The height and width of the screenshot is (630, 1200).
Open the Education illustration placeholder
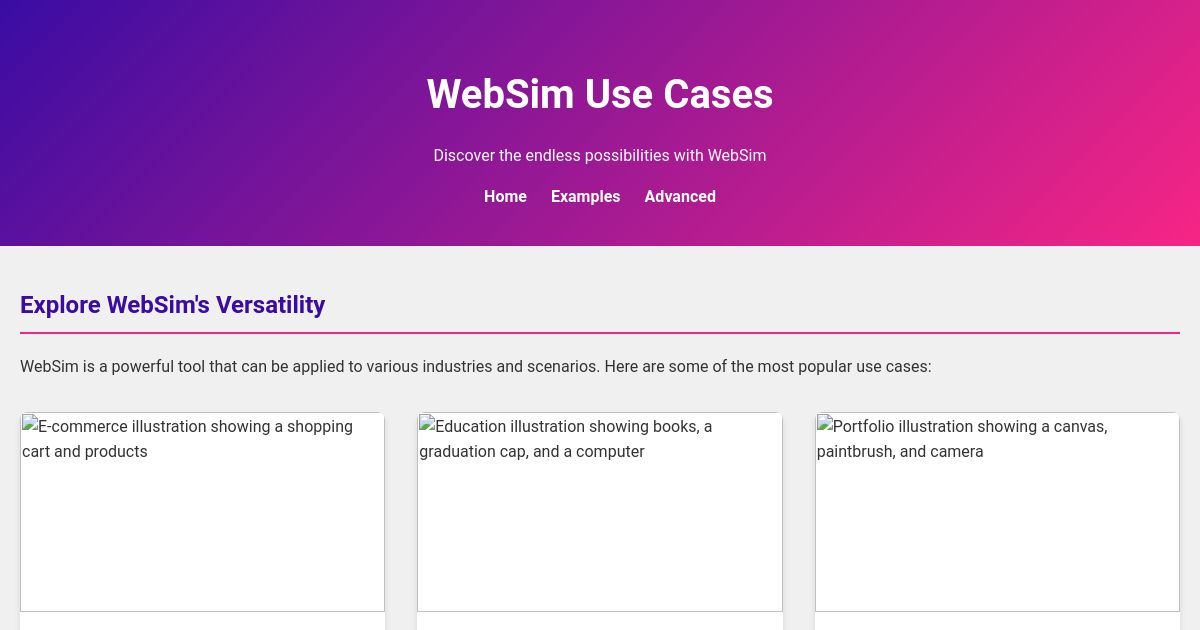point(600,512)
